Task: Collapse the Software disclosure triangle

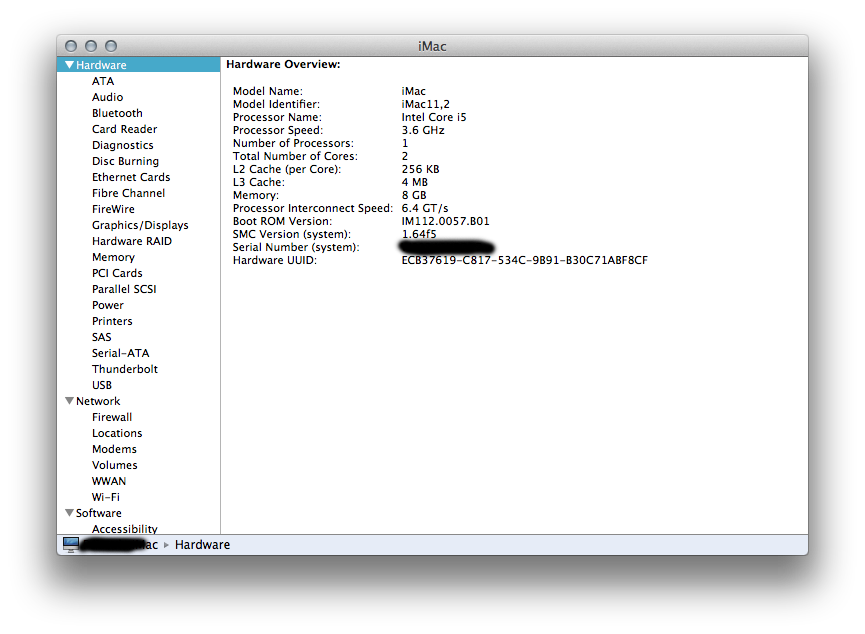Action: coord(70,513)
